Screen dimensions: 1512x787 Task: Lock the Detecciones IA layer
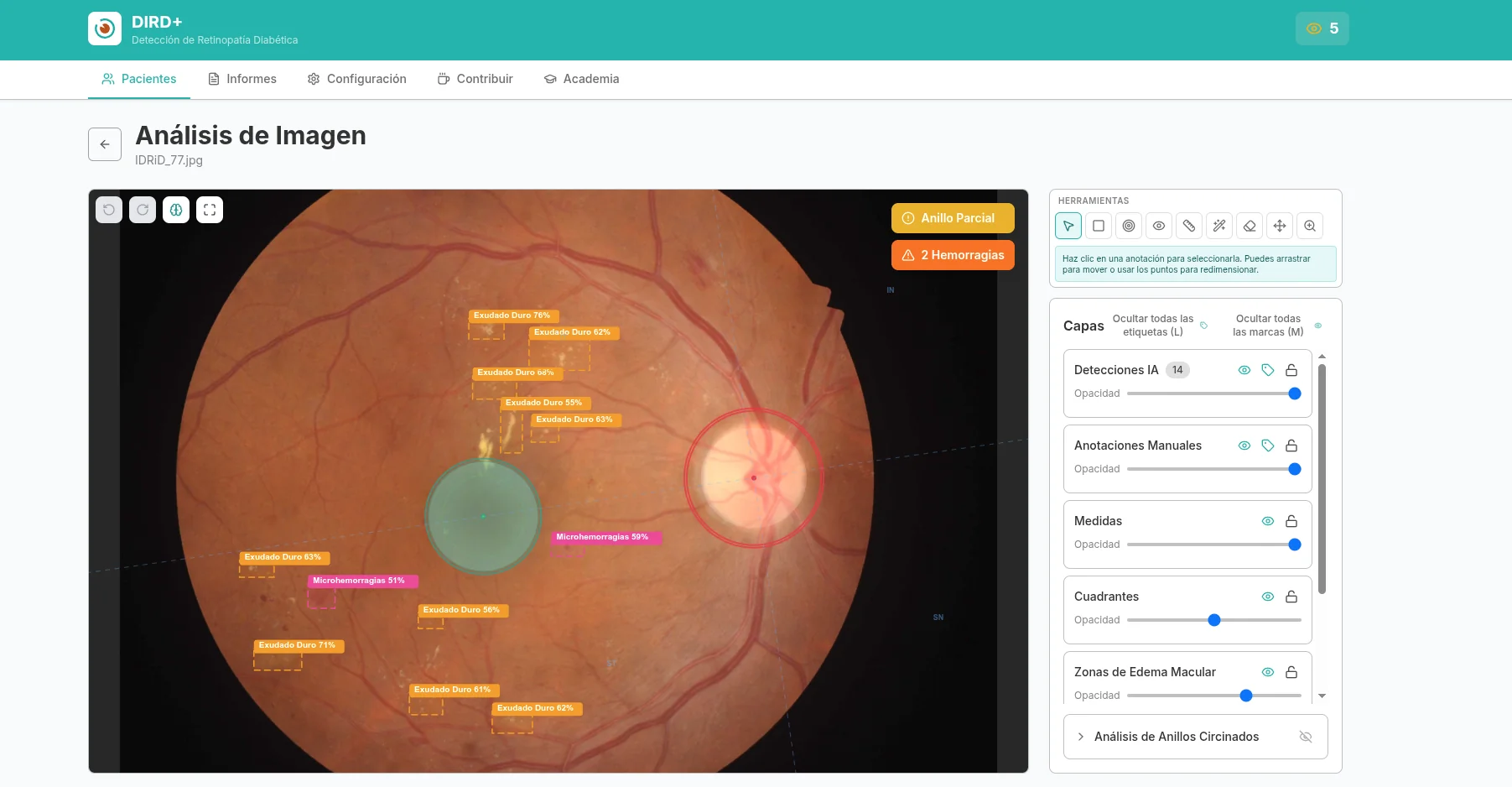tap(1291, 370)
